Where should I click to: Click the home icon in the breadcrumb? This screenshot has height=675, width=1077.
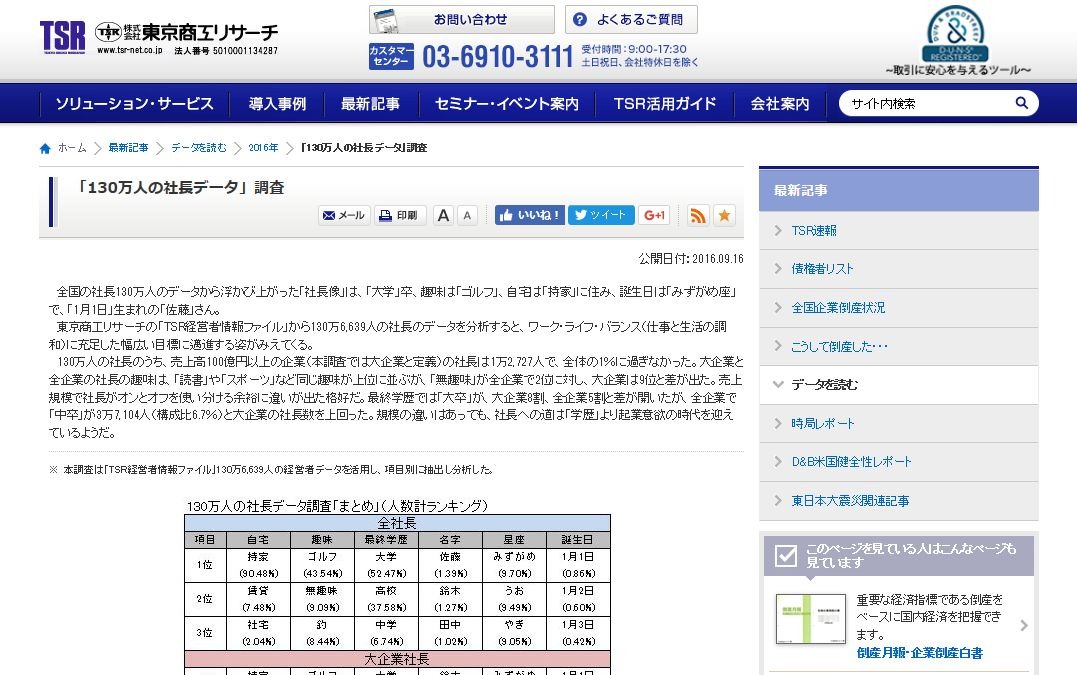44,147
